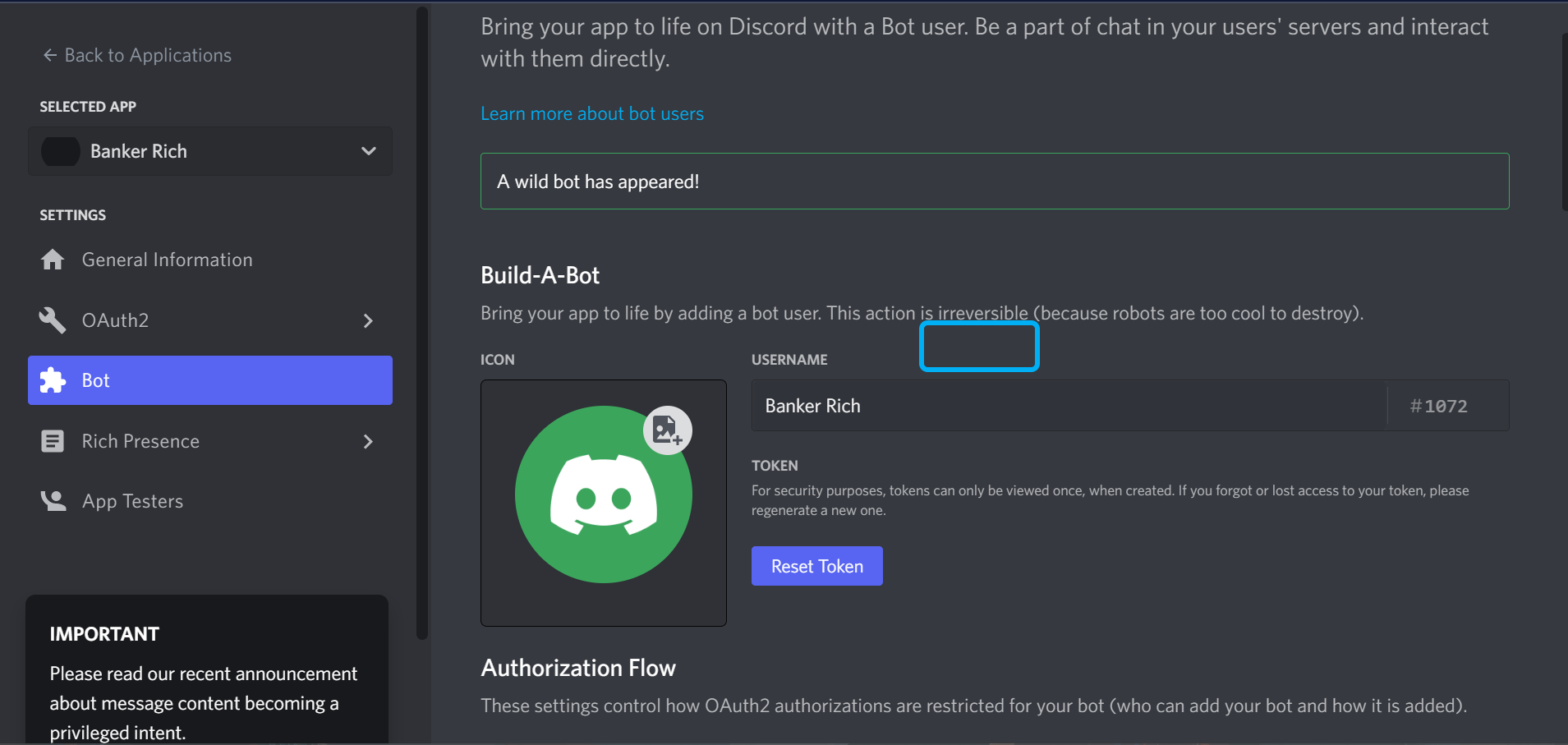This screenshot has height=745, width=1568.
Task: Open App Testers settings page
Action: click(x=210, y=501)
